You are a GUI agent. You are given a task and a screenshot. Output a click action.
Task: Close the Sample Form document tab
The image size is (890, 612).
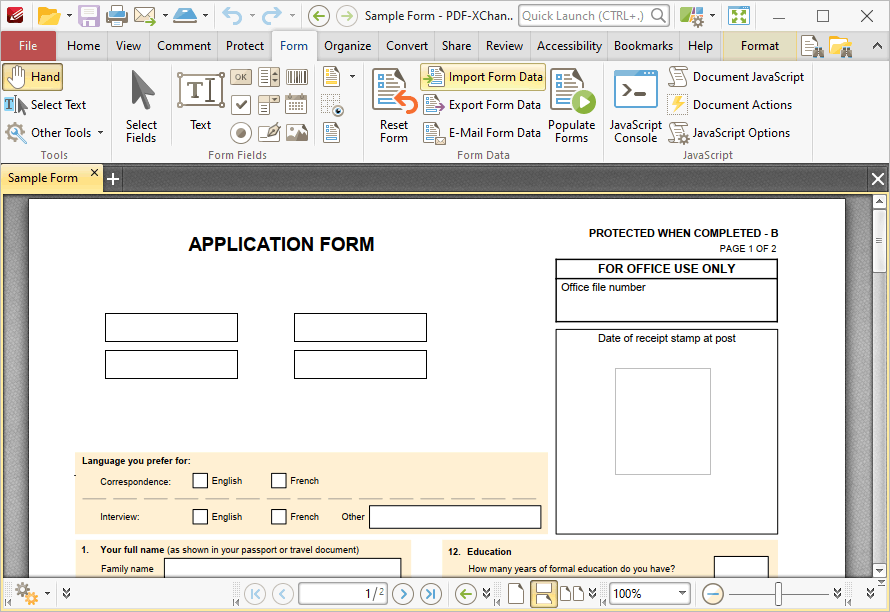coord(94,173)
